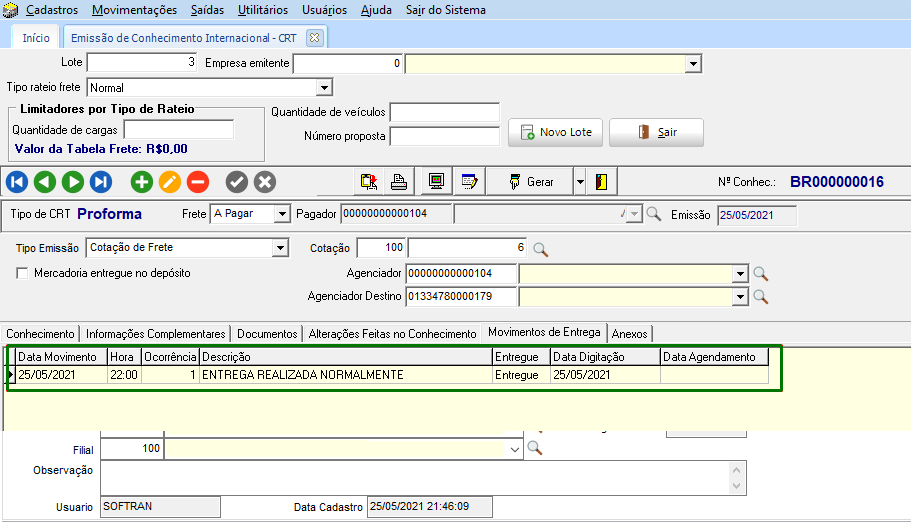Expand the Gerar button dropdown arrow
This screenshot has width=911, height=522.
coord(580,182)
